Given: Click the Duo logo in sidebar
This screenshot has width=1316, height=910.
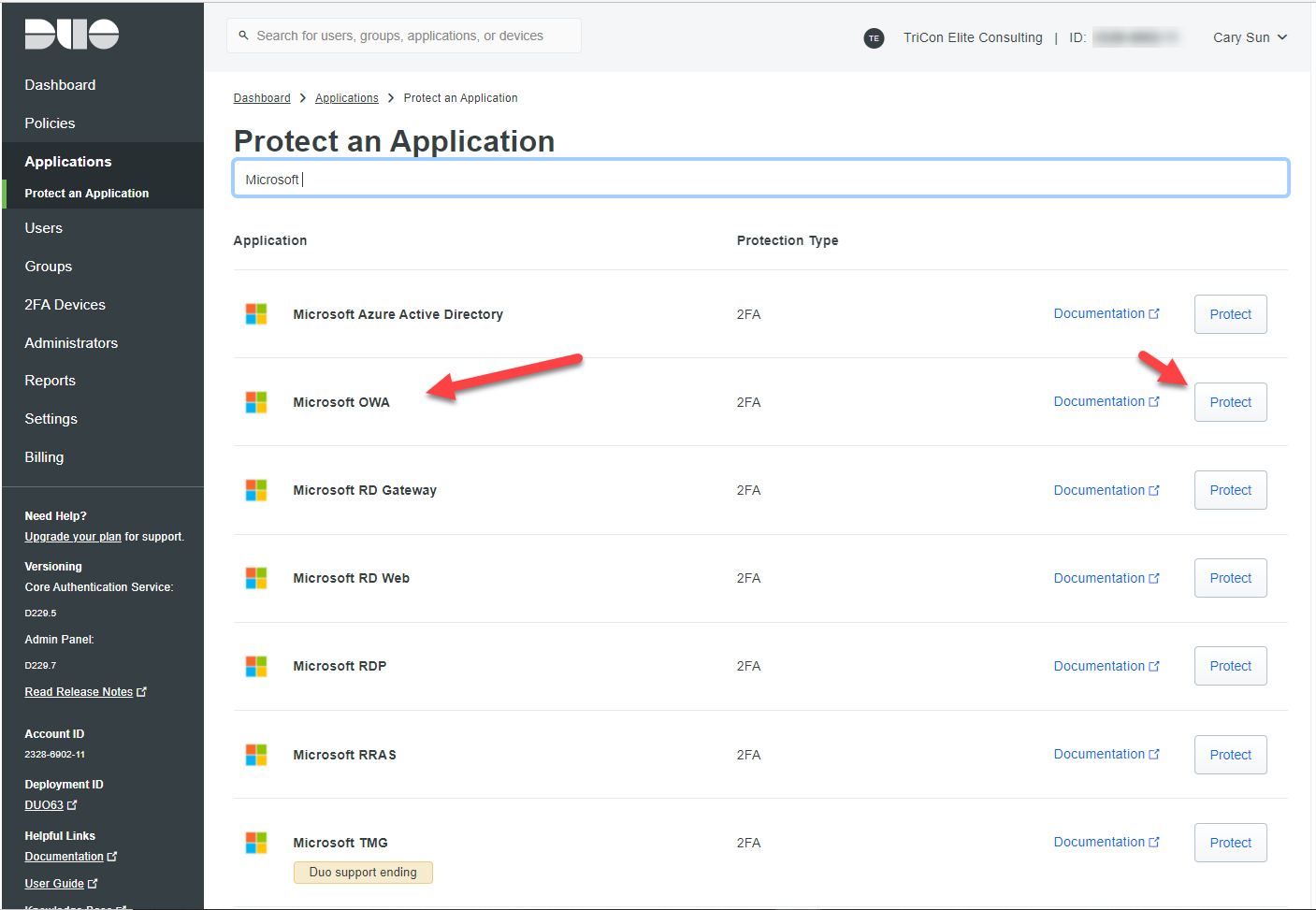Looking at the screenshot, I should point(71,34).
